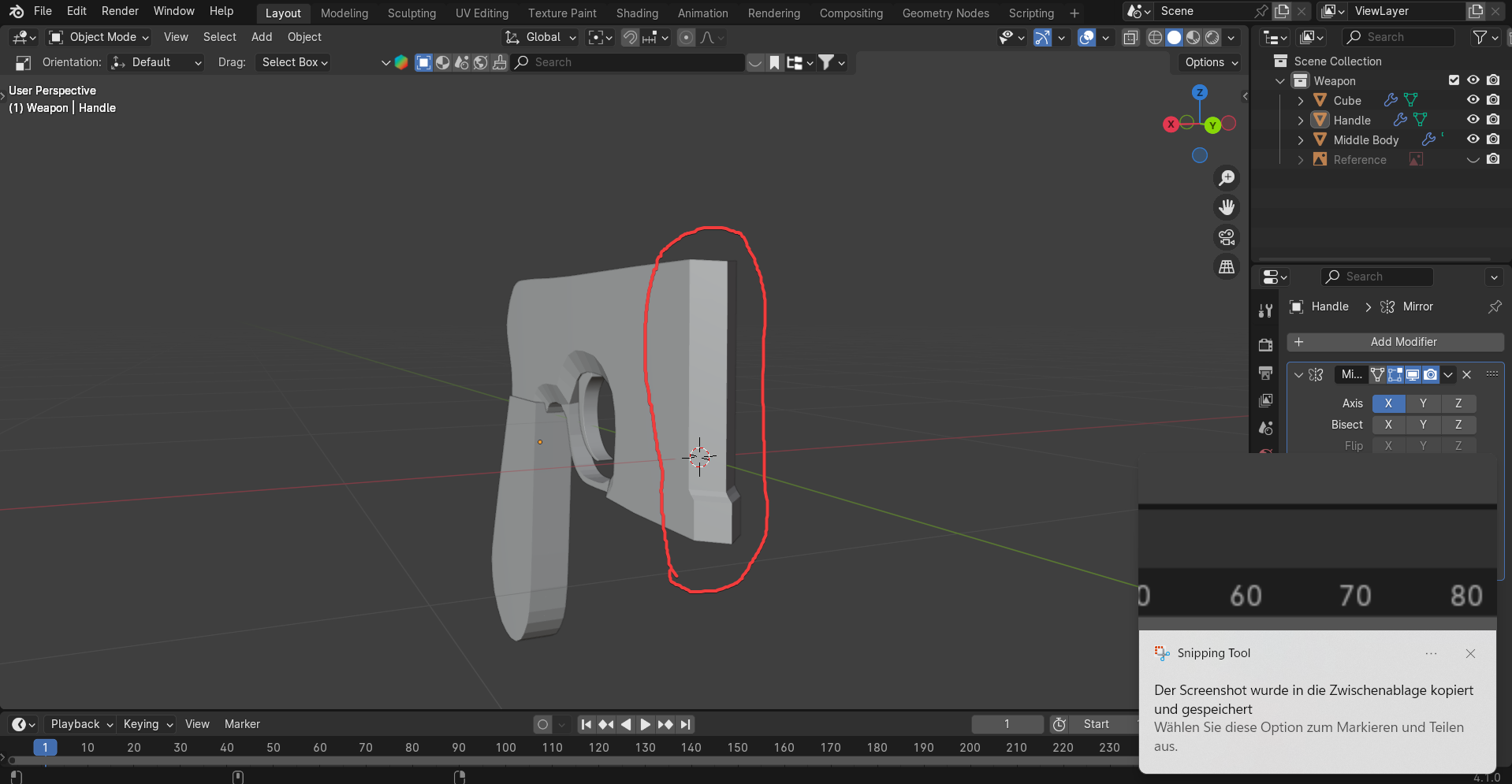Open the Object Mode dropdown
Image resolution: width=1512 pixels, height=784 pixels.
point(99,37)
